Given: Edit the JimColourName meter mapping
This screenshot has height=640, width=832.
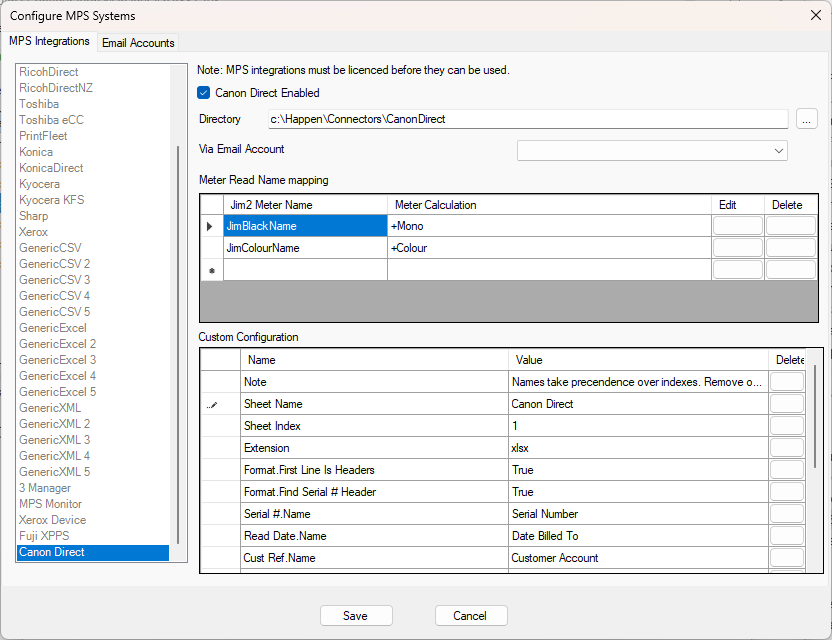Looking at the screenshot, I should click(738, 248).
